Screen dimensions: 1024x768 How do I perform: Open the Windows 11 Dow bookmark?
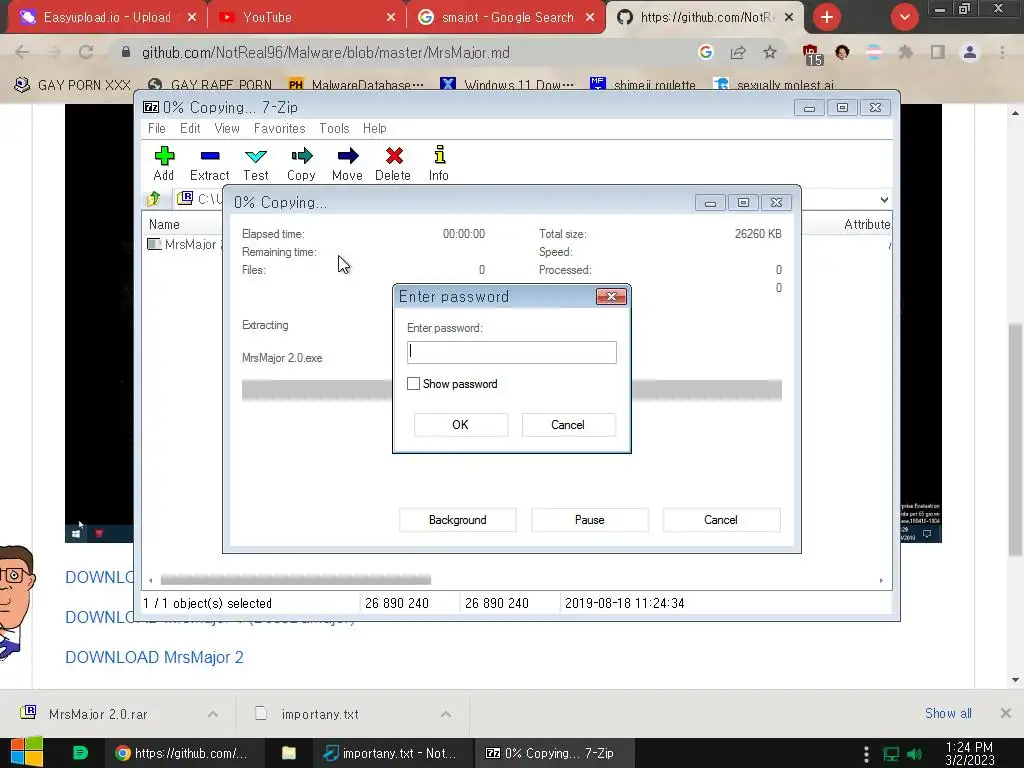[x=507, y=85]
